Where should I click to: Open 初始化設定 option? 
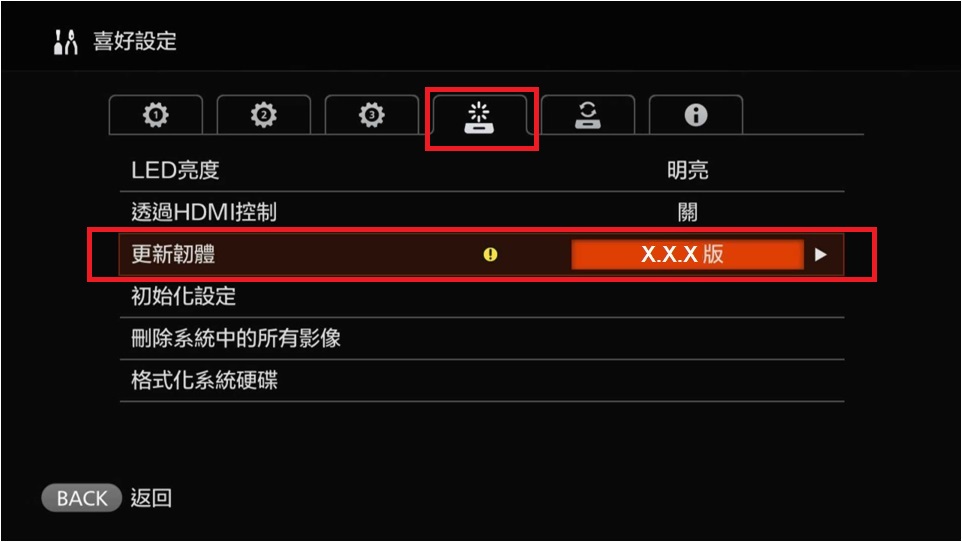pos(482,296)
